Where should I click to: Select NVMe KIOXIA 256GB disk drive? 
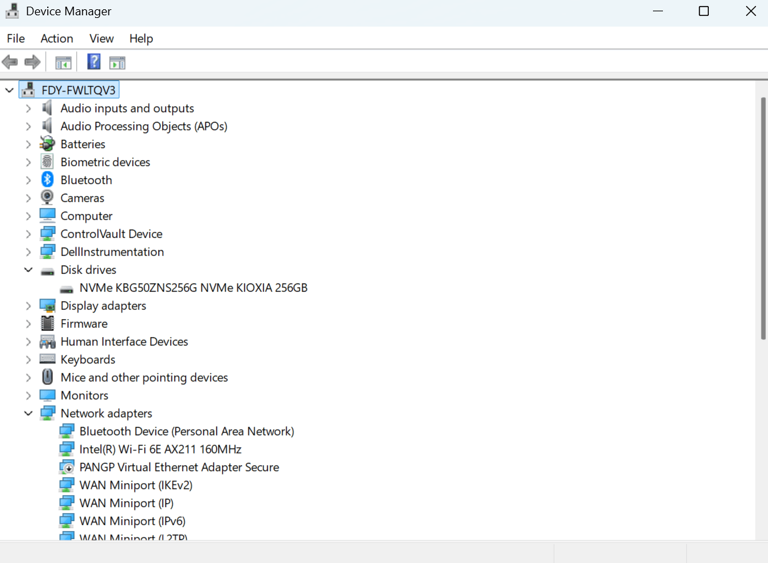coord(193,288)
